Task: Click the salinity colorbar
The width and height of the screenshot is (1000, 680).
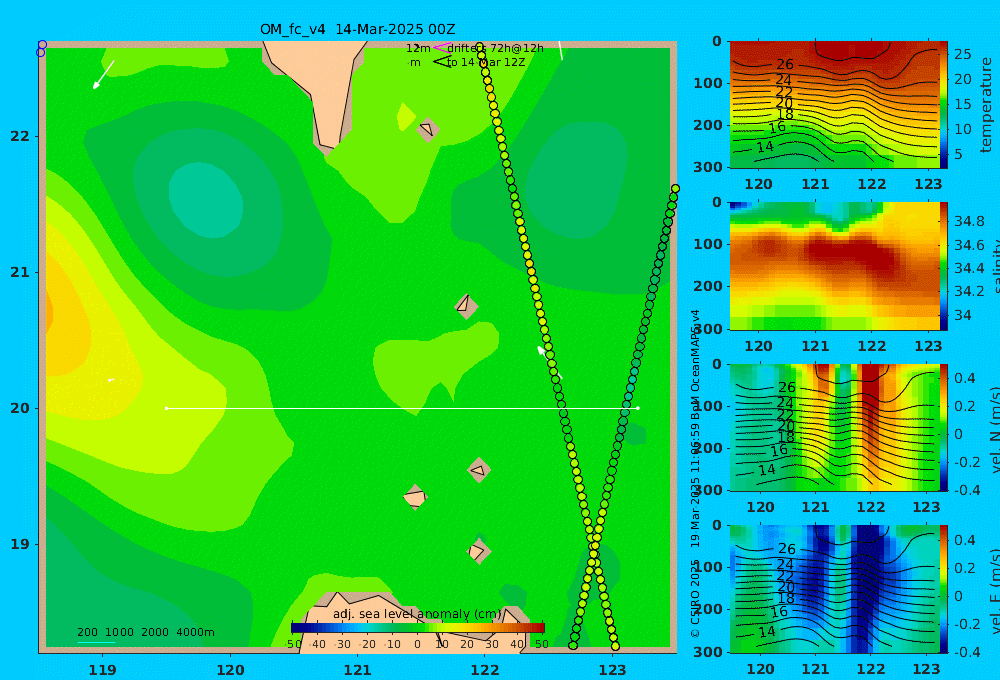Action: [x=944, y=266]
